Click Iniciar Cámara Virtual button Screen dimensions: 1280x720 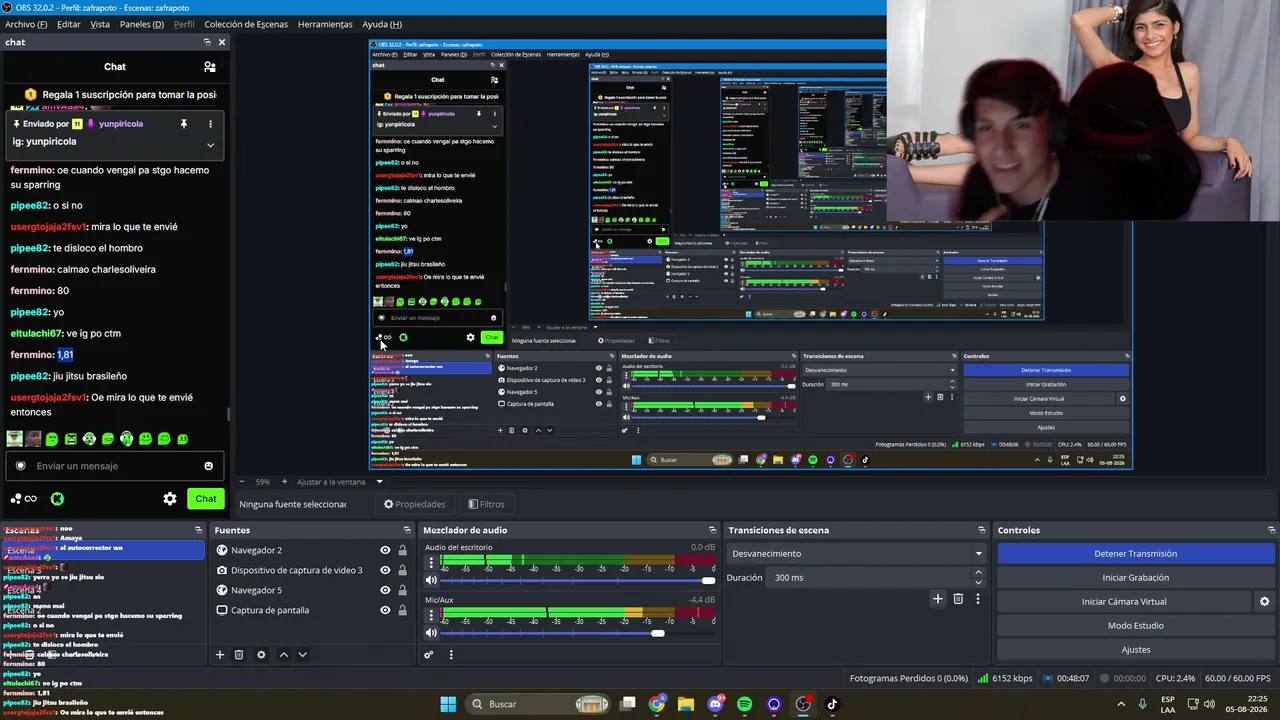click(x=1124, y=601)
